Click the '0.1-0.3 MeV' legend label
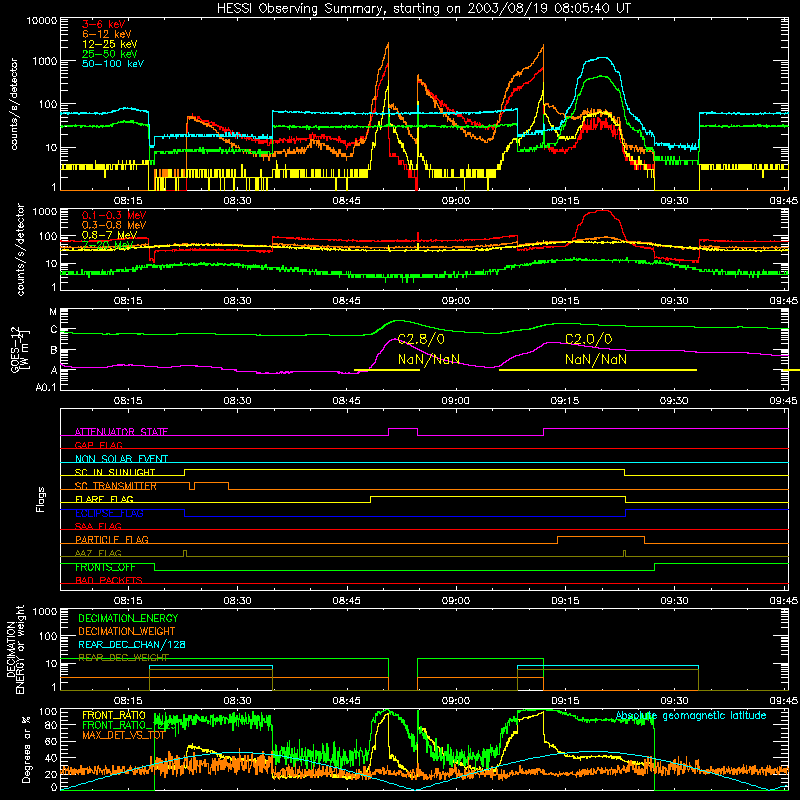This screenshot has width=800, height=800. (x=113, y=215)
